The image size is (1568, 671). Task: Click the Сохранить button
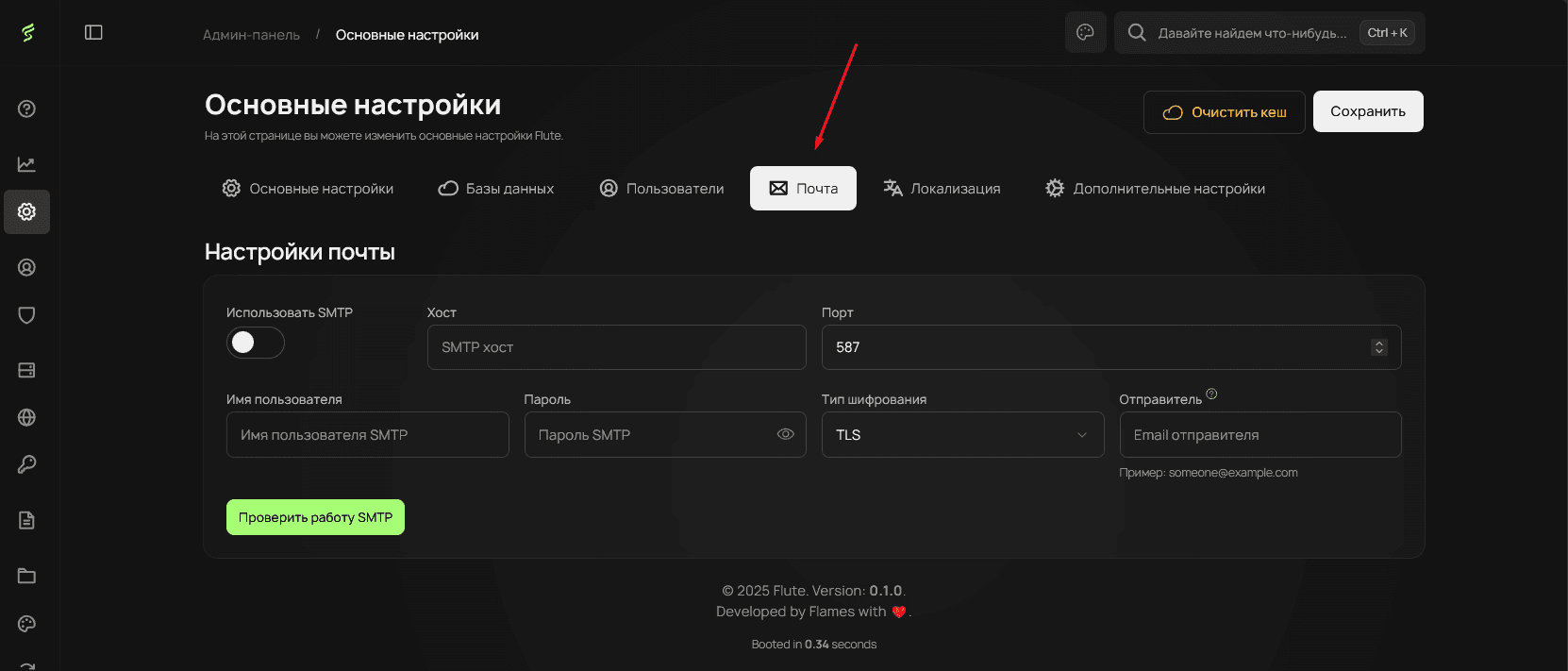(1367, 111)
